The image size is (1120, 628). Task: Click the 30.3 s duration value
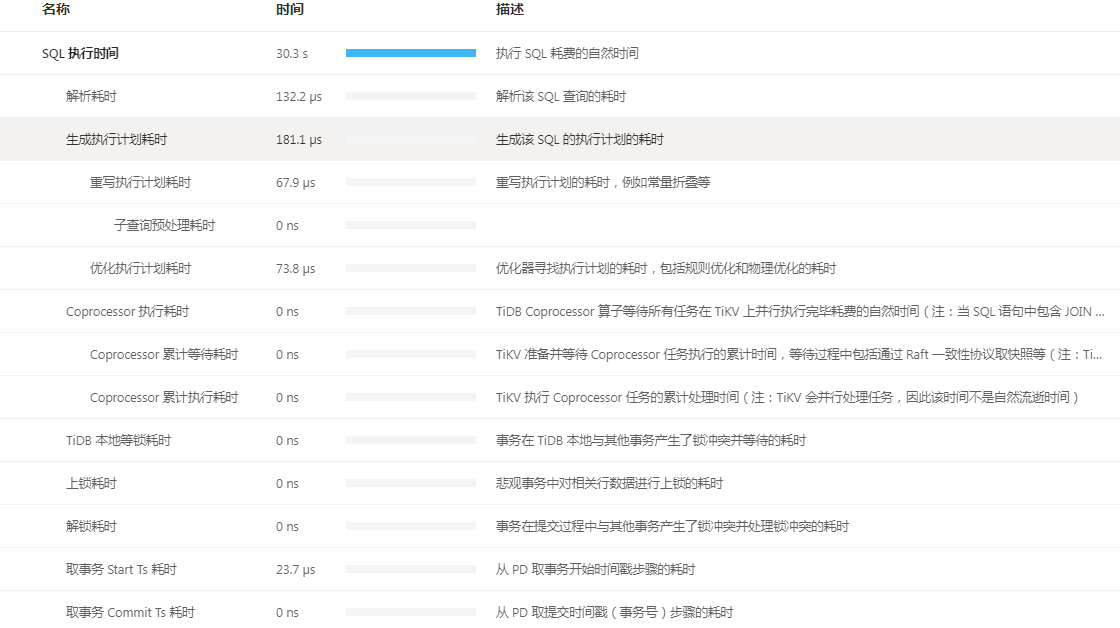tap(292, 53)
